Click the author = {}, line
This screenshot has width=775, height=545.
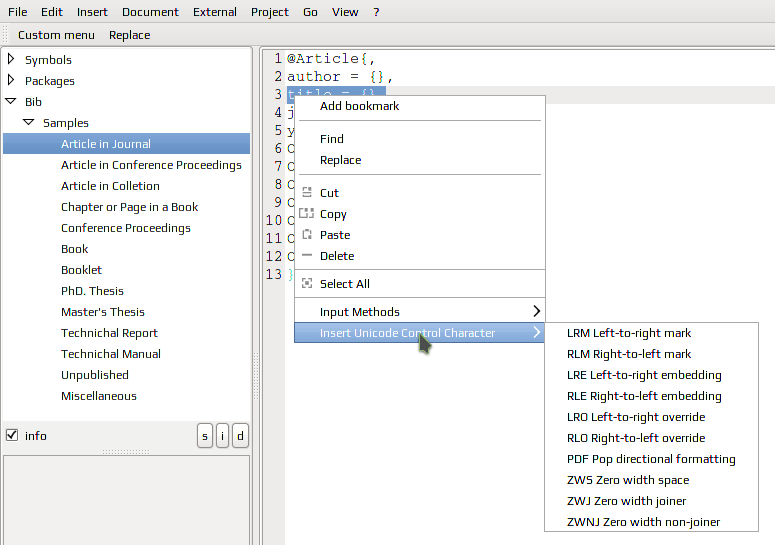(x=340, y=77)
